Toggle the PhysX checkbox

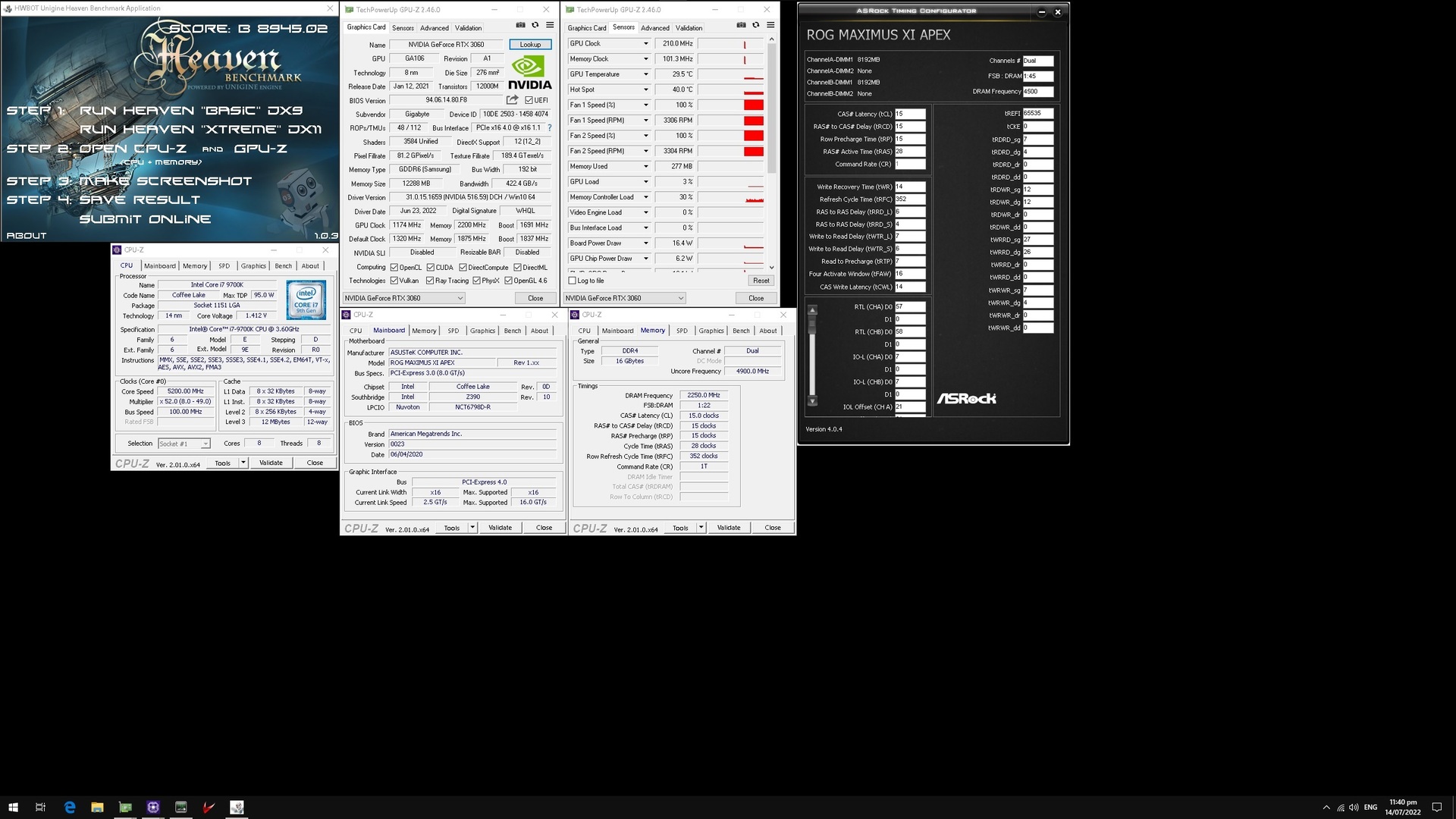[476, 281]
